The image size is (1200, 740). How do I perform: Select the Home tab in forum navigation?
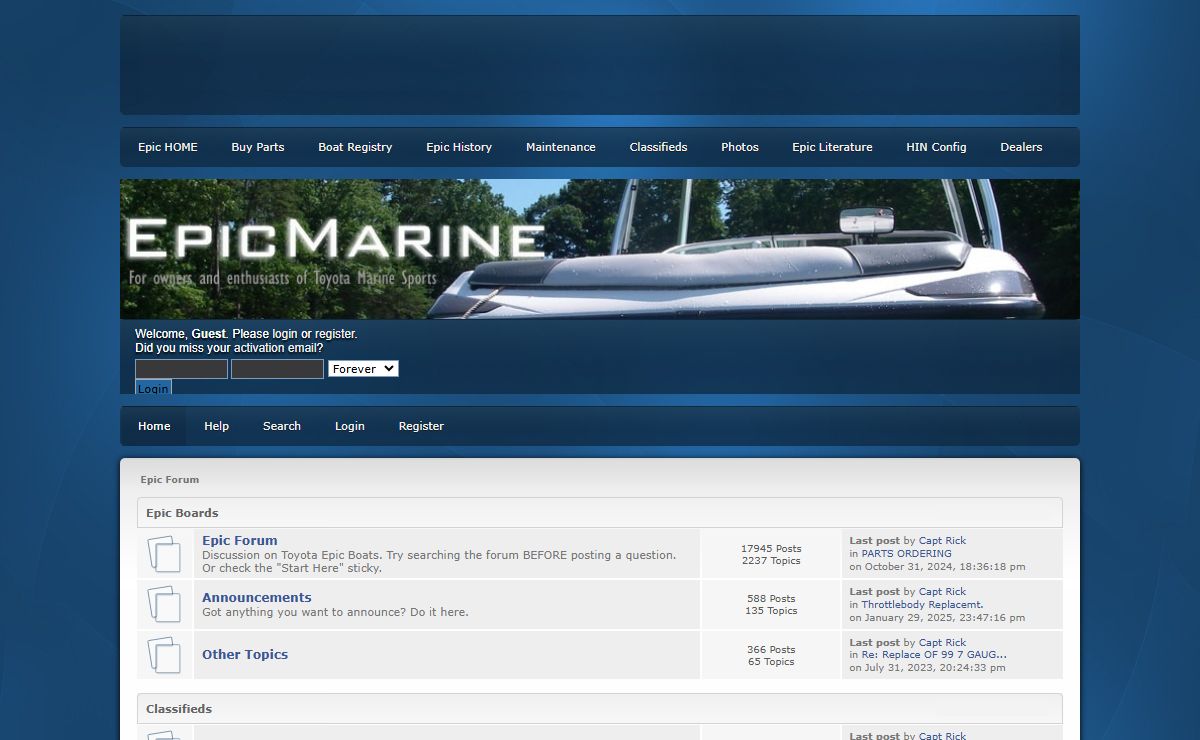(x=154, y=426)
